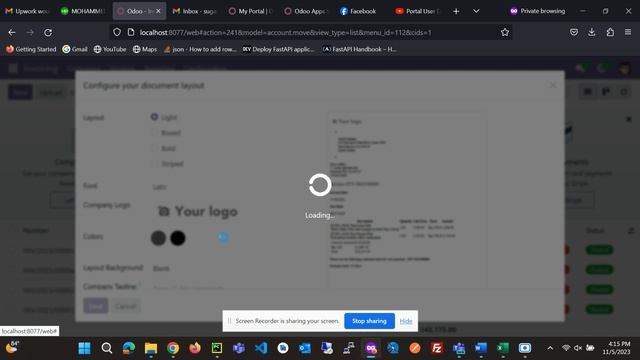Open the Font dropdown in the dialog
Screen dimensions: 640x360
coord(233,187)
